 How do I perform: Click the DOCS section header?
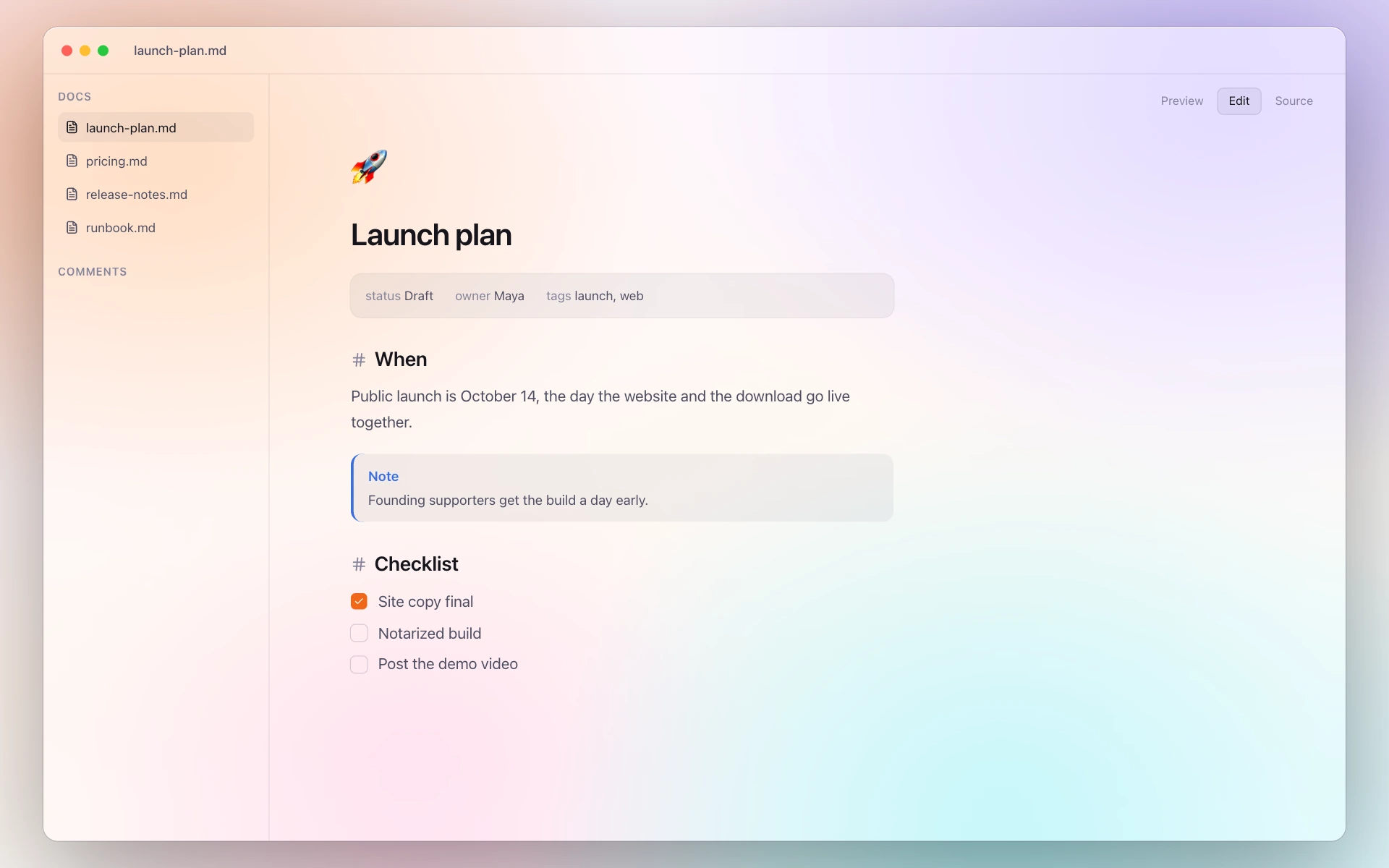75,97
